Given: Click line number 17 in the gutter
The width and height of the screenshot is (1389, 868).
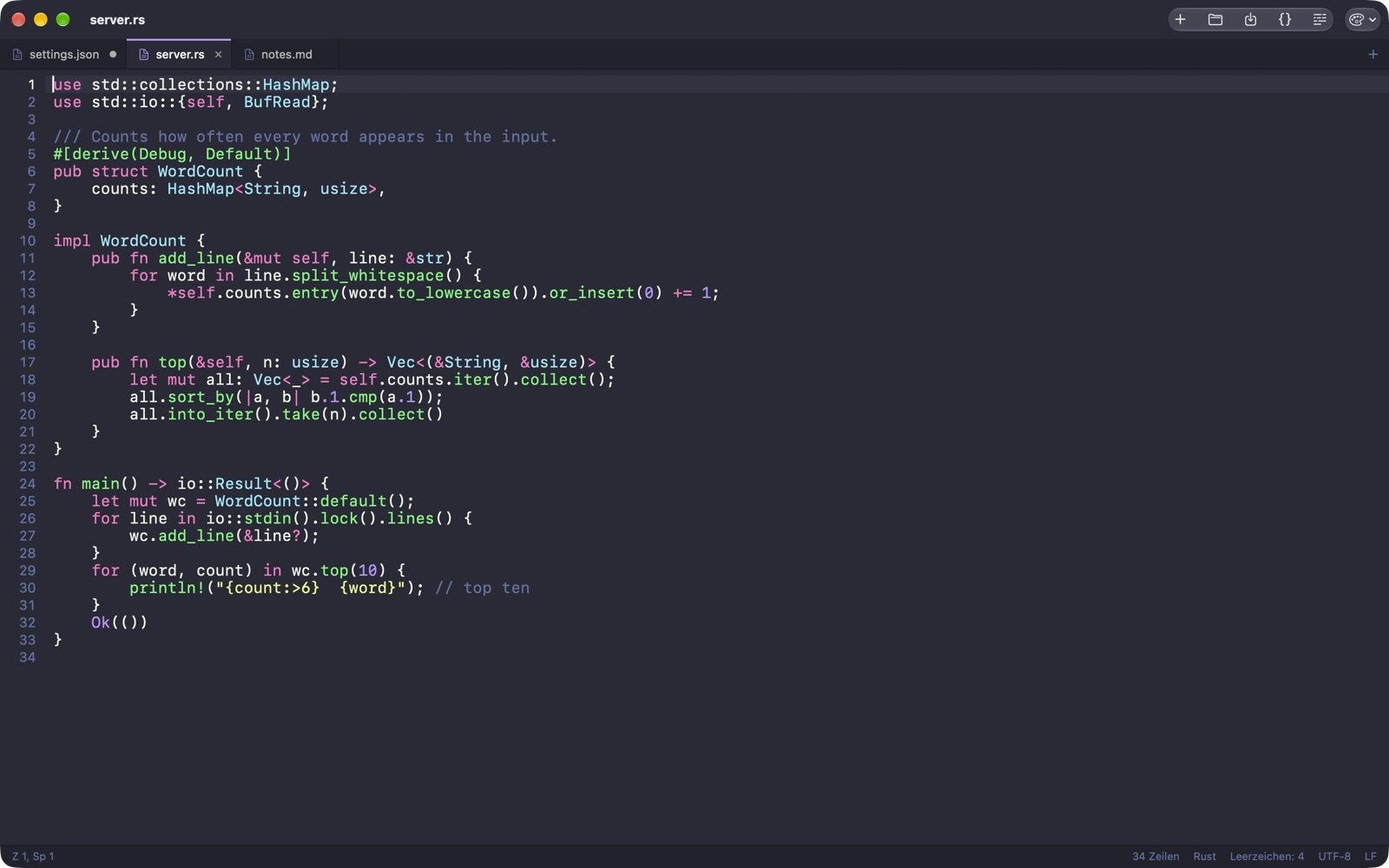Looking at the screenshot, I should pos(28,362).
